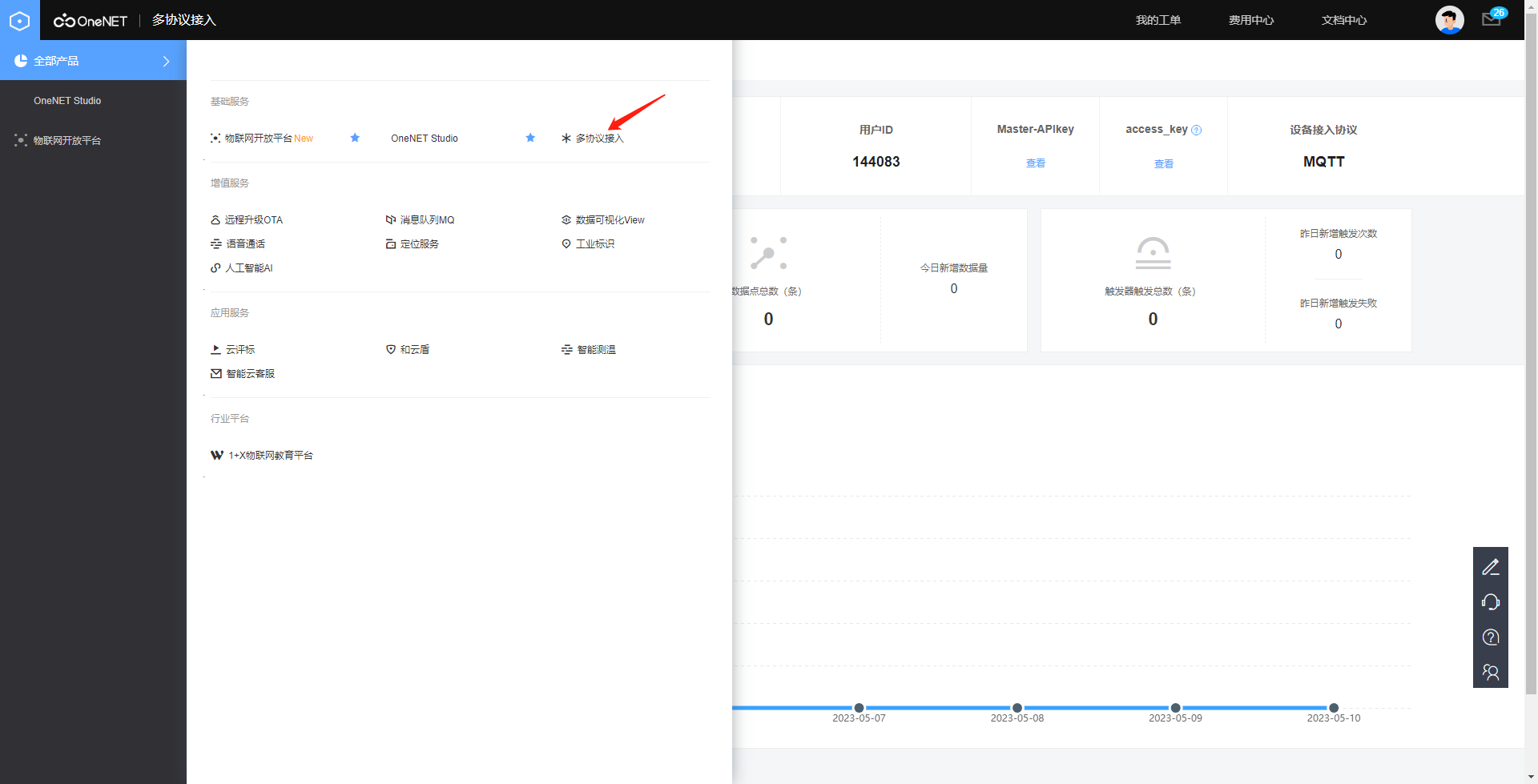The image size is (1538, 784).
Task: Open 物联网开放平台 in the left sidebar
Action: click(x=67, y=140)
